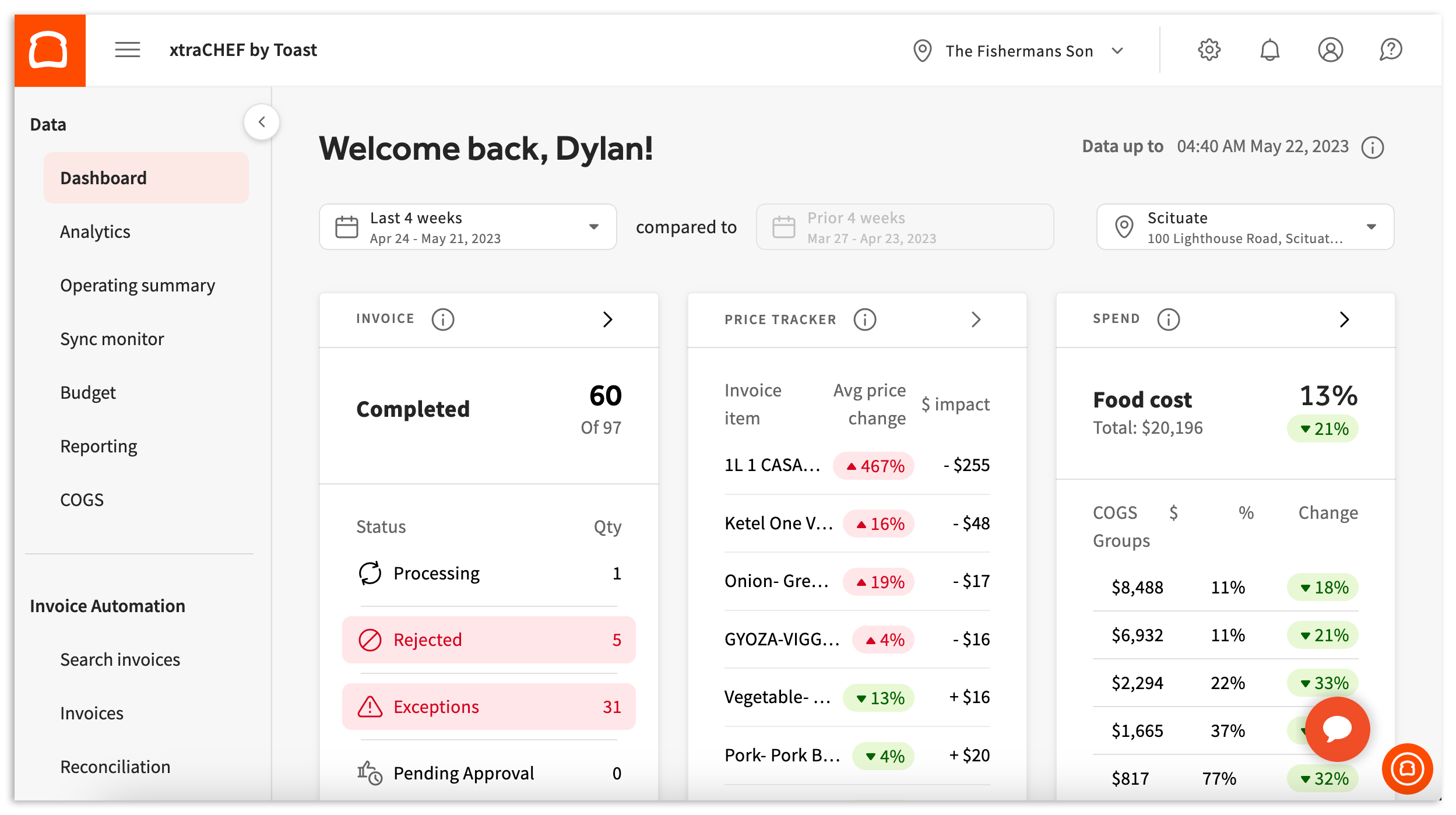Open the Exceptions status row

coord(488,707)
